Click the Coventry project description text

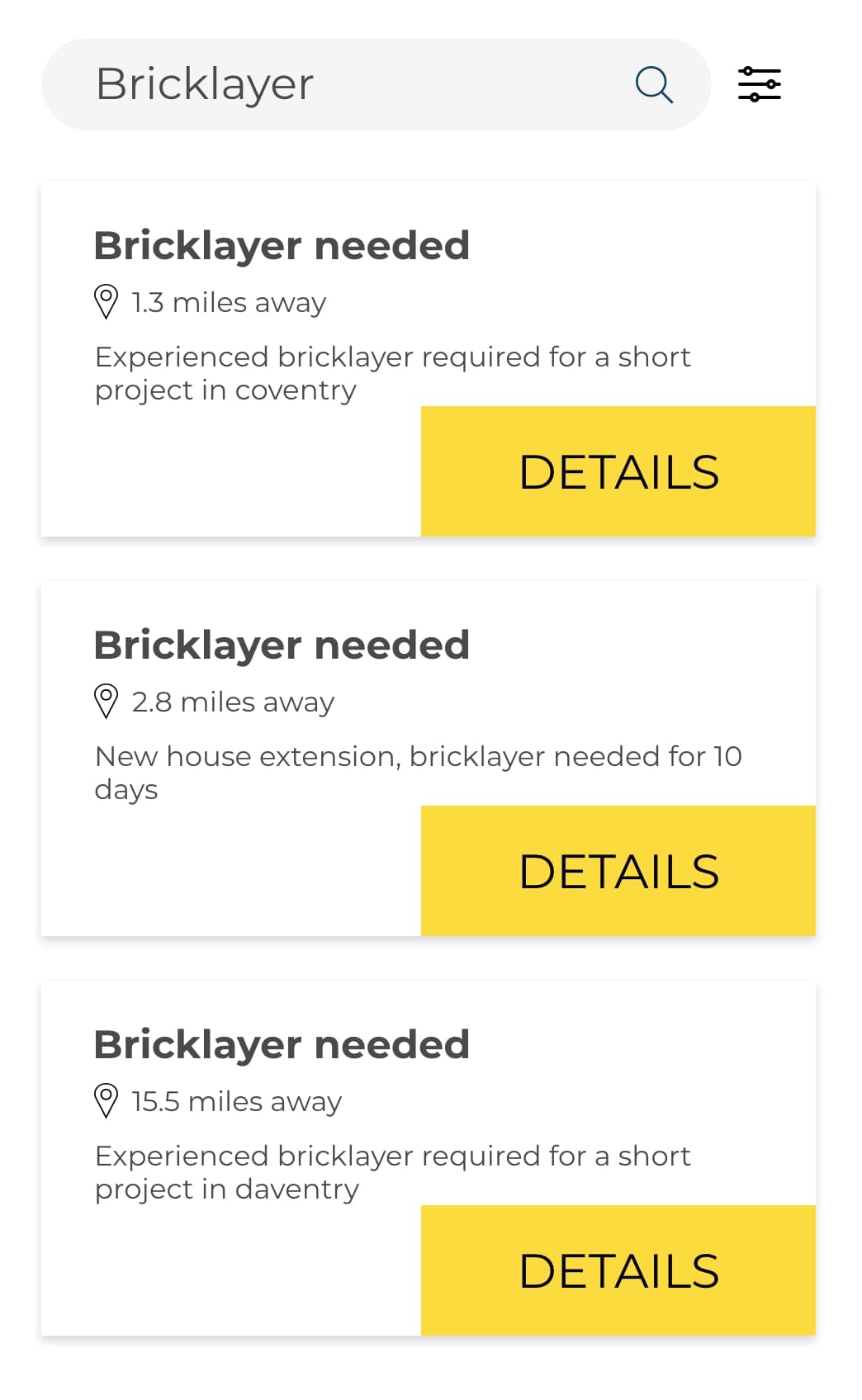(x=392, y=373)
